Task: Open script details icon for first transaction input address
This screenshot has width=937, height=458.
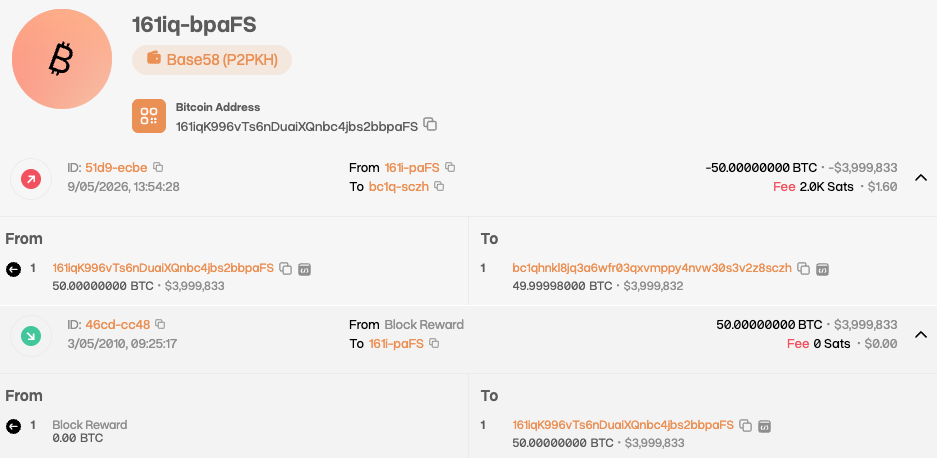Action: click(x=304, y=268)
